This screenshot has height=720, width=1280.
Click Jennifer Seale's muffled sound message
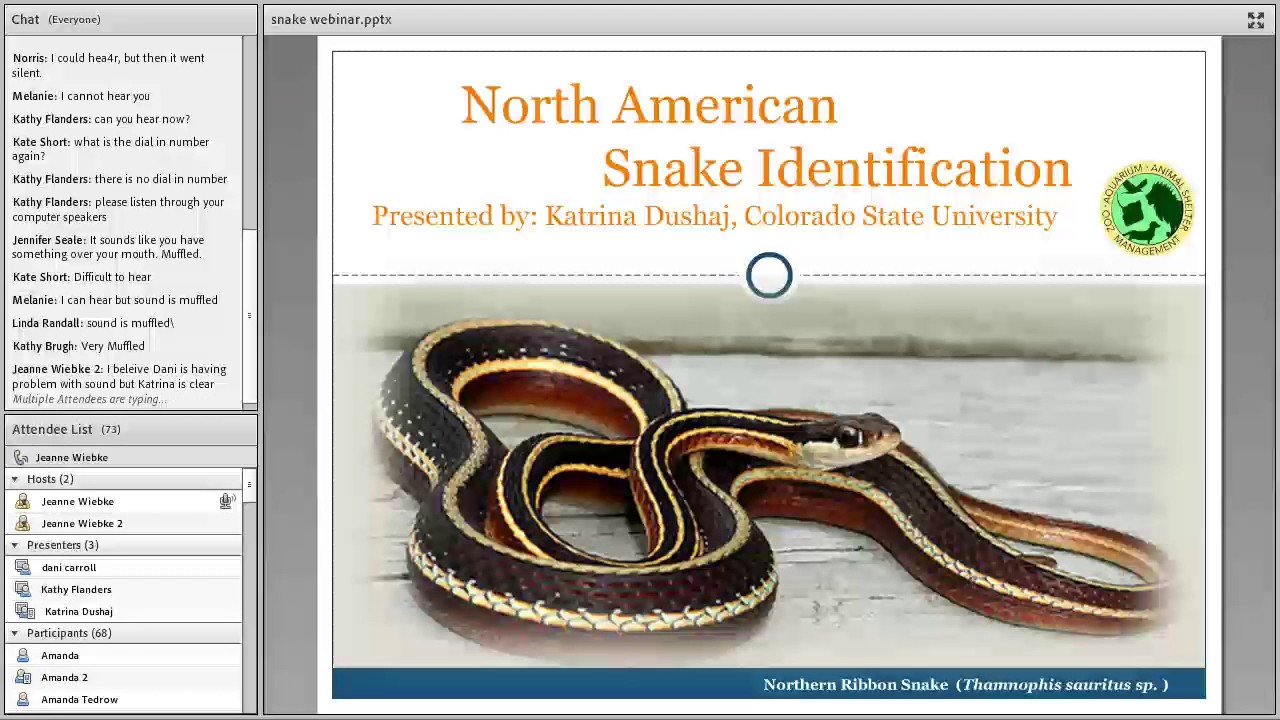click(x=108, y=247)
